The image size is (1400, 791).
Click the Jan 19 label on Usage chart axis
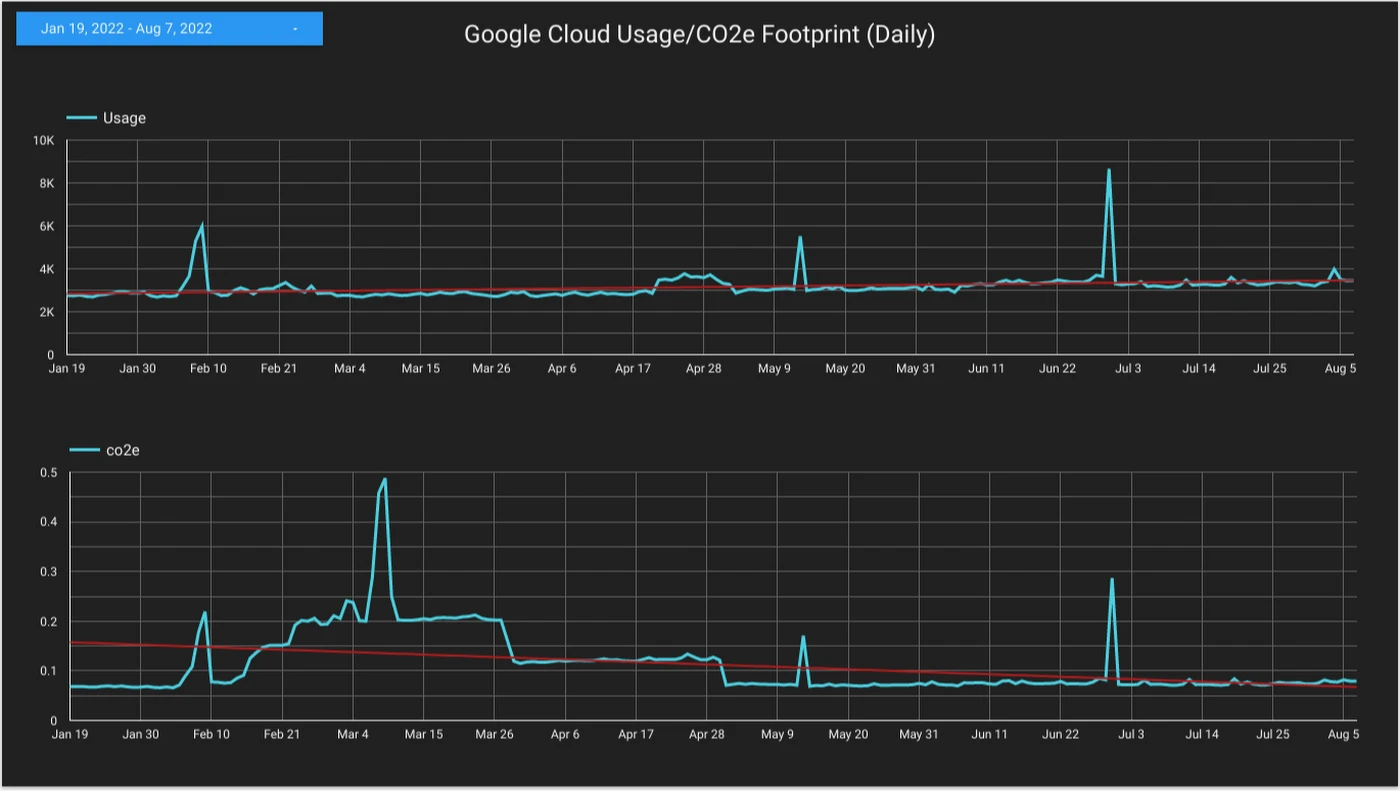[67, 369]
